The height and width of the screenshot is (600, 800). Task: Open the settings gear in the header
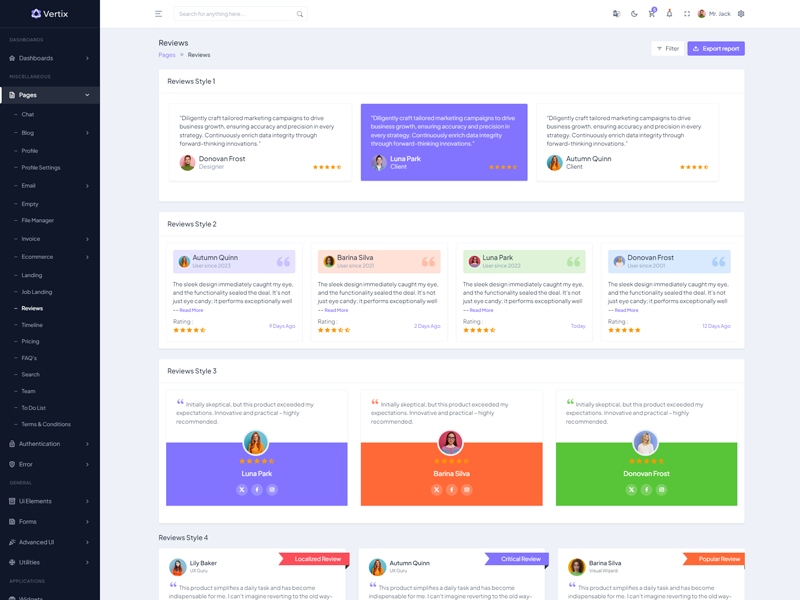pyautogui.click(x=741, y=14)
